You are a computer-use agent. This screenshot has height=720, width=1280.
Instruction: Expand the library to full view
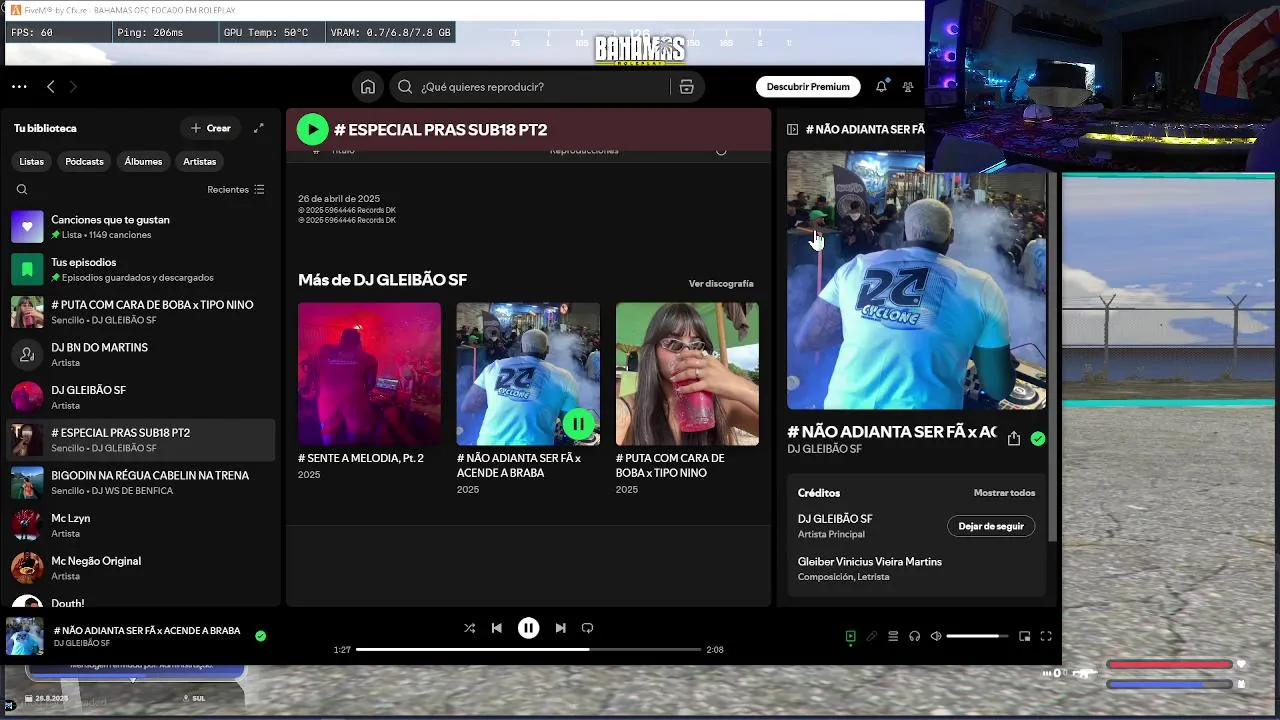[x=259, y=128]
